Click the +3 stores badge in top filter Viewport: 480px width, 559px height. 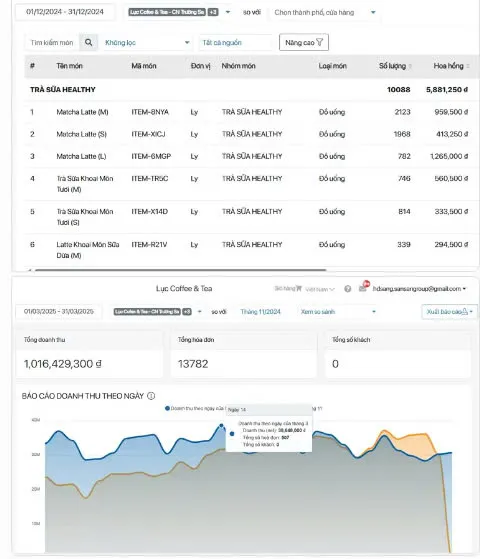click(x=213, y=12)
